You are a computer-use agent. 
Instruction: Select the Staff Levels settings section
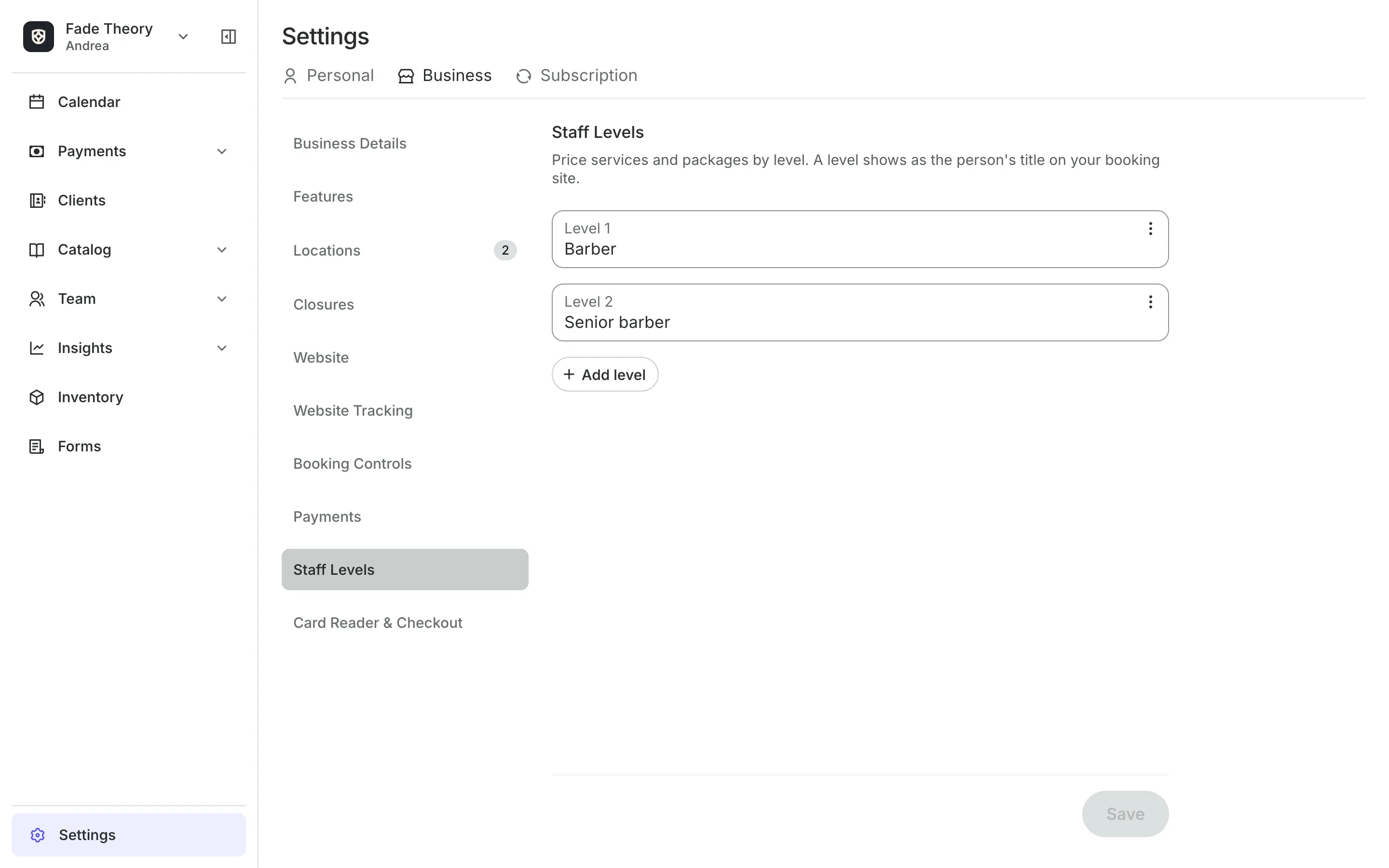point(405,570)
